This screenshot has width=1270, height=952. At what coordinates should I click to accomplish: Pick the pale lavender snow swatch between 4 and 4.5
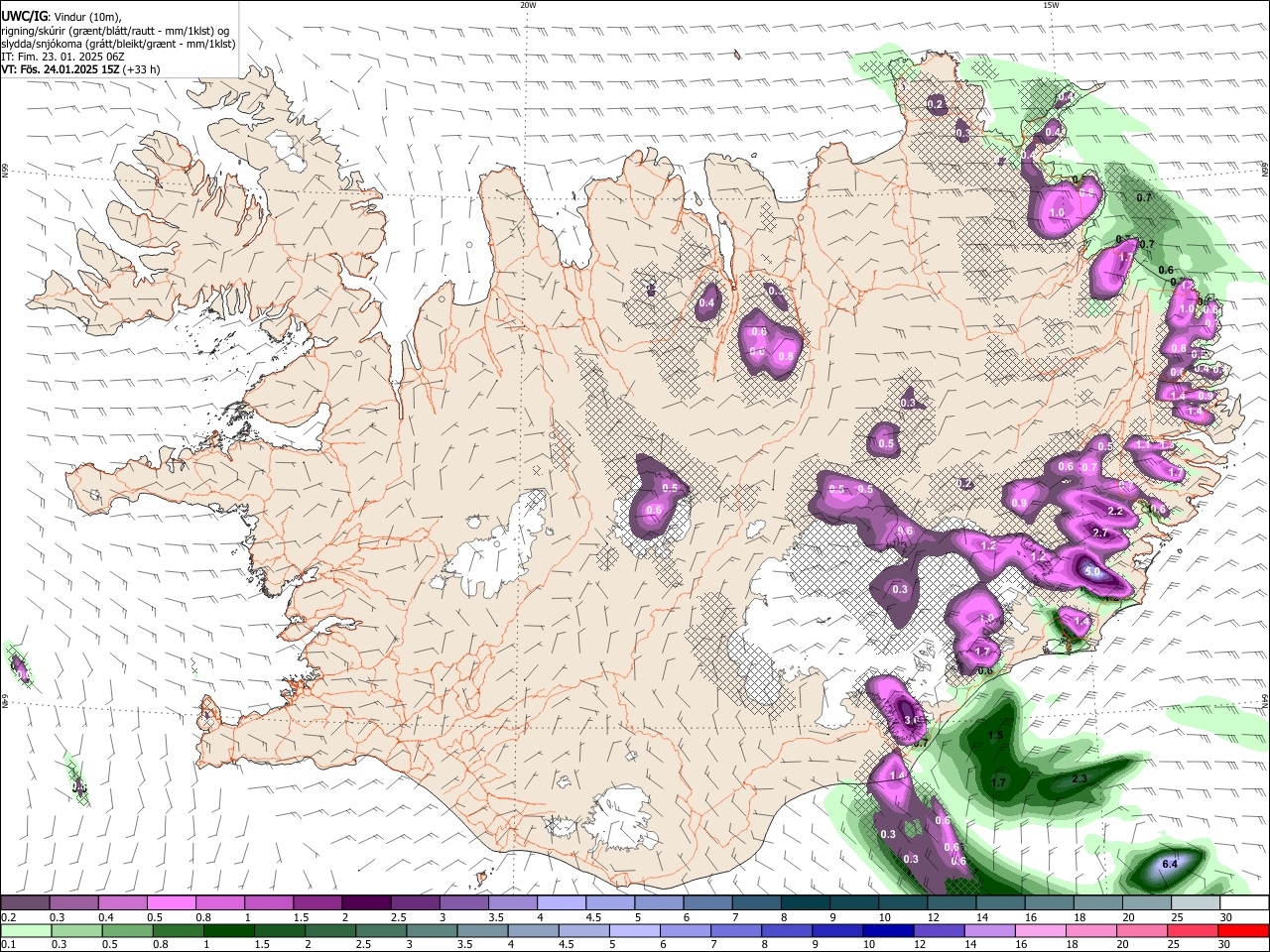coord(562,902)
